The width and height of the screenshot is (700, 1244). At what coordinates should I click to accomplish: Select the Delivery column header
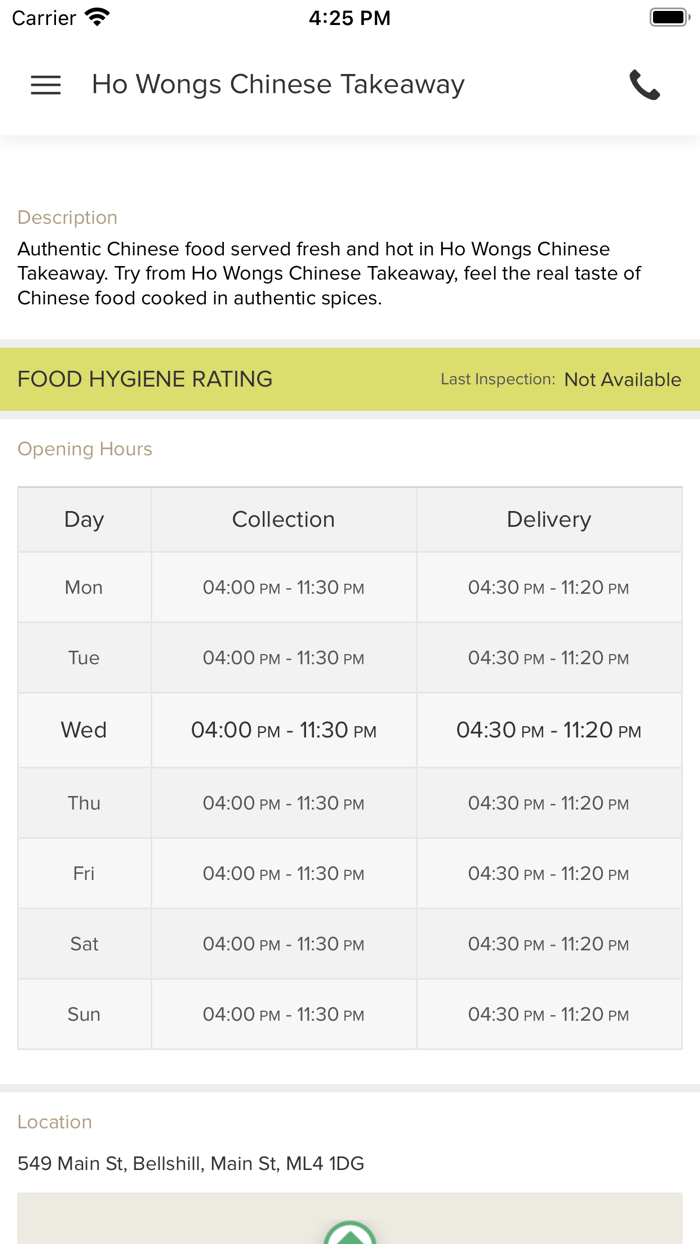(x=548, y=519)
